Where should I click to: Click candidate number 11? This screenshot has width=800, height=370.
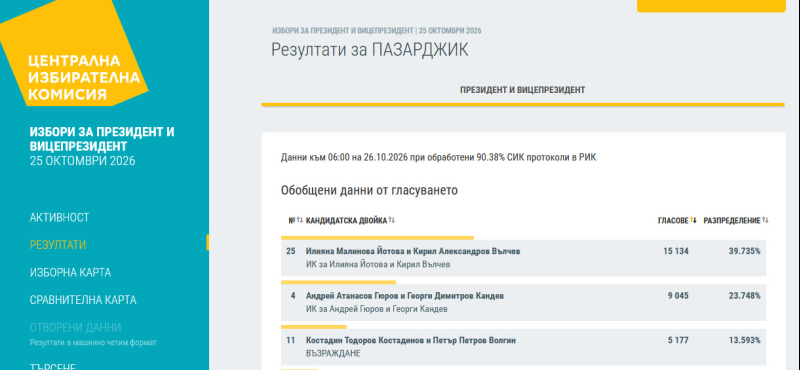pyautogui.click(x=291, y=340)
